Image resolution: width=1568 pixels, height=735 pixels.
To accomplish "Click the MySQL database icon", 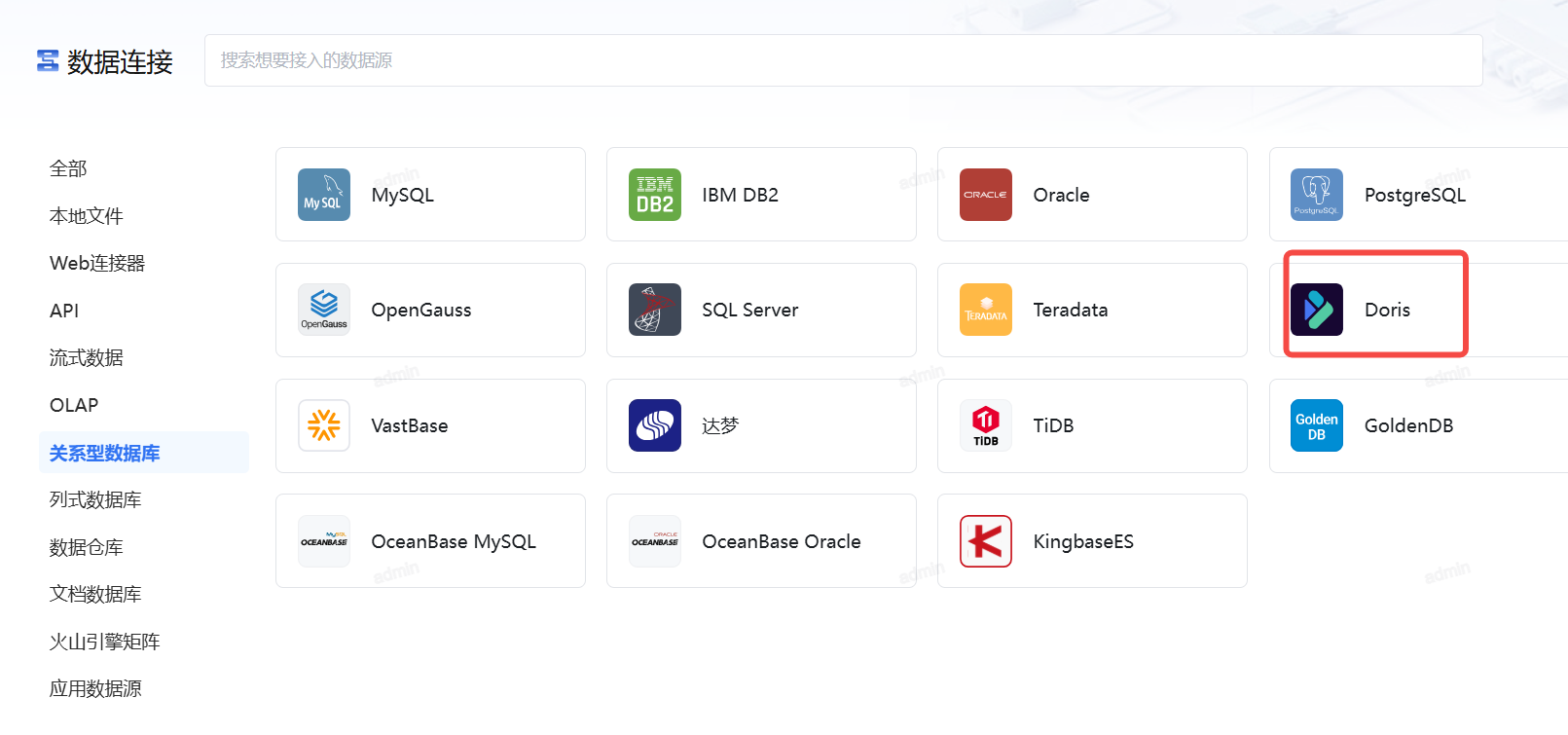I will pos(324,195).
